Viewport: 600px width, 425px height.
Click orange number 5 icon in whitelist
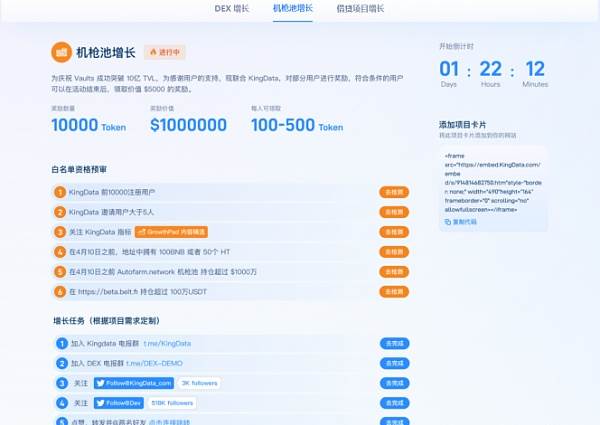click(x=60, y=272)
